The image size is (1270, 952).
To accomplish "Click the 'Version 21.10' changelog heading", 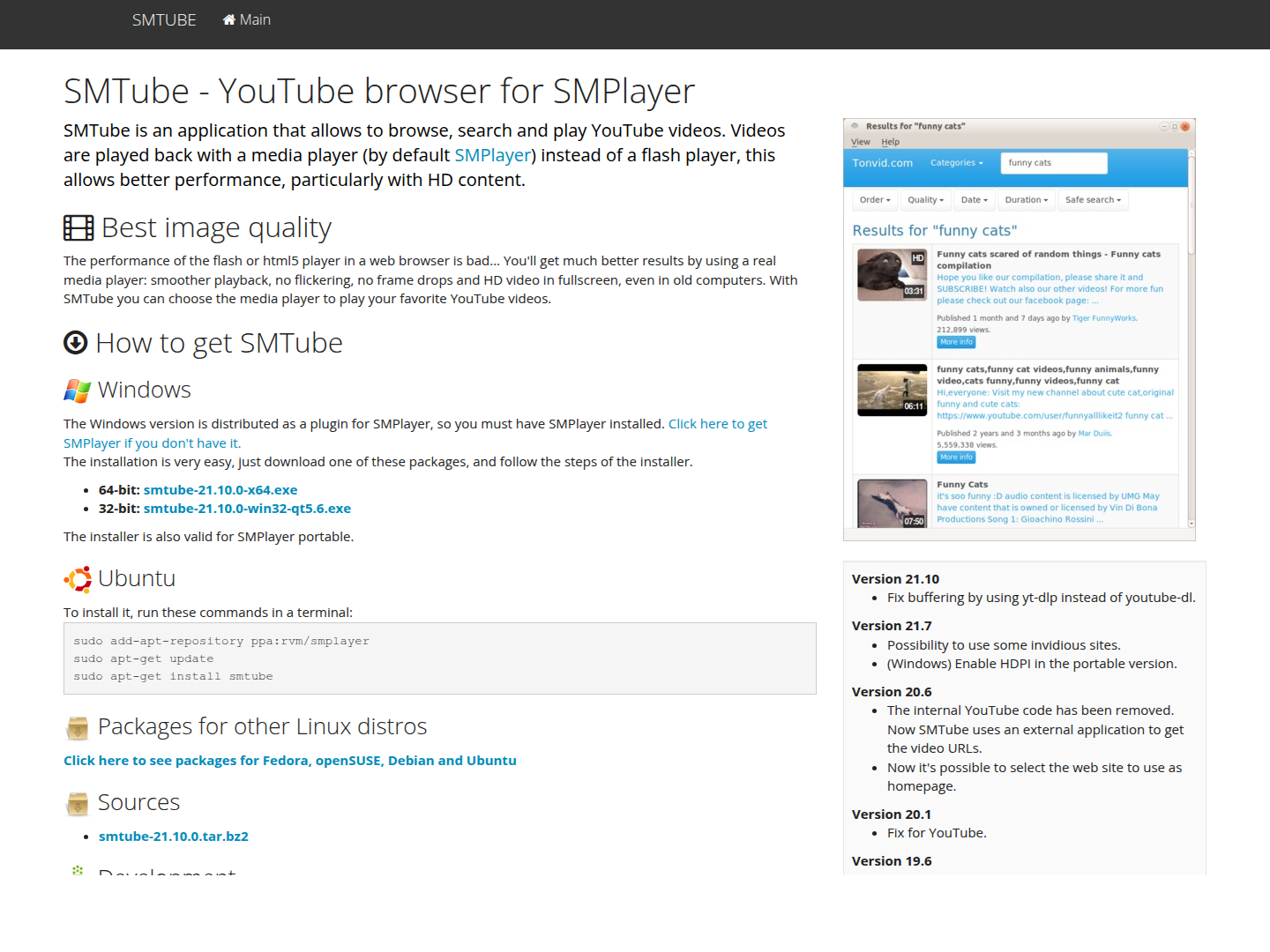I will coord(896,579).
